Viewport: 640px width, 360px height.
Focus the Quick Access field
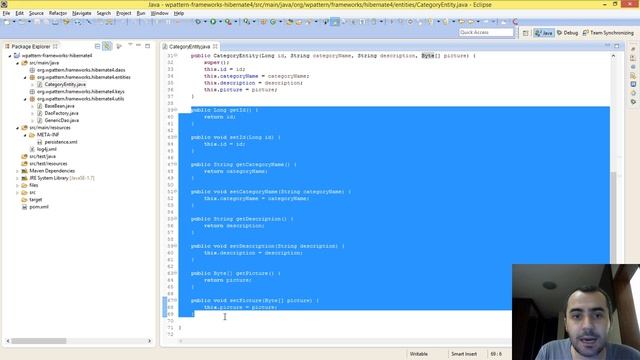[486, 32]
